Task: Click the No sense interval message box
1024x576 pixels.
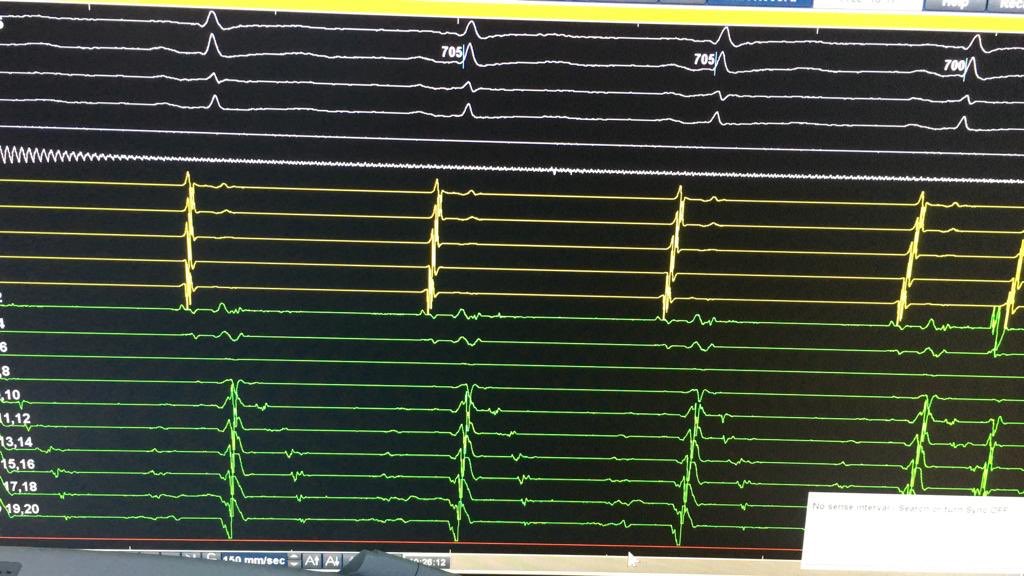Action: (913, 530)
